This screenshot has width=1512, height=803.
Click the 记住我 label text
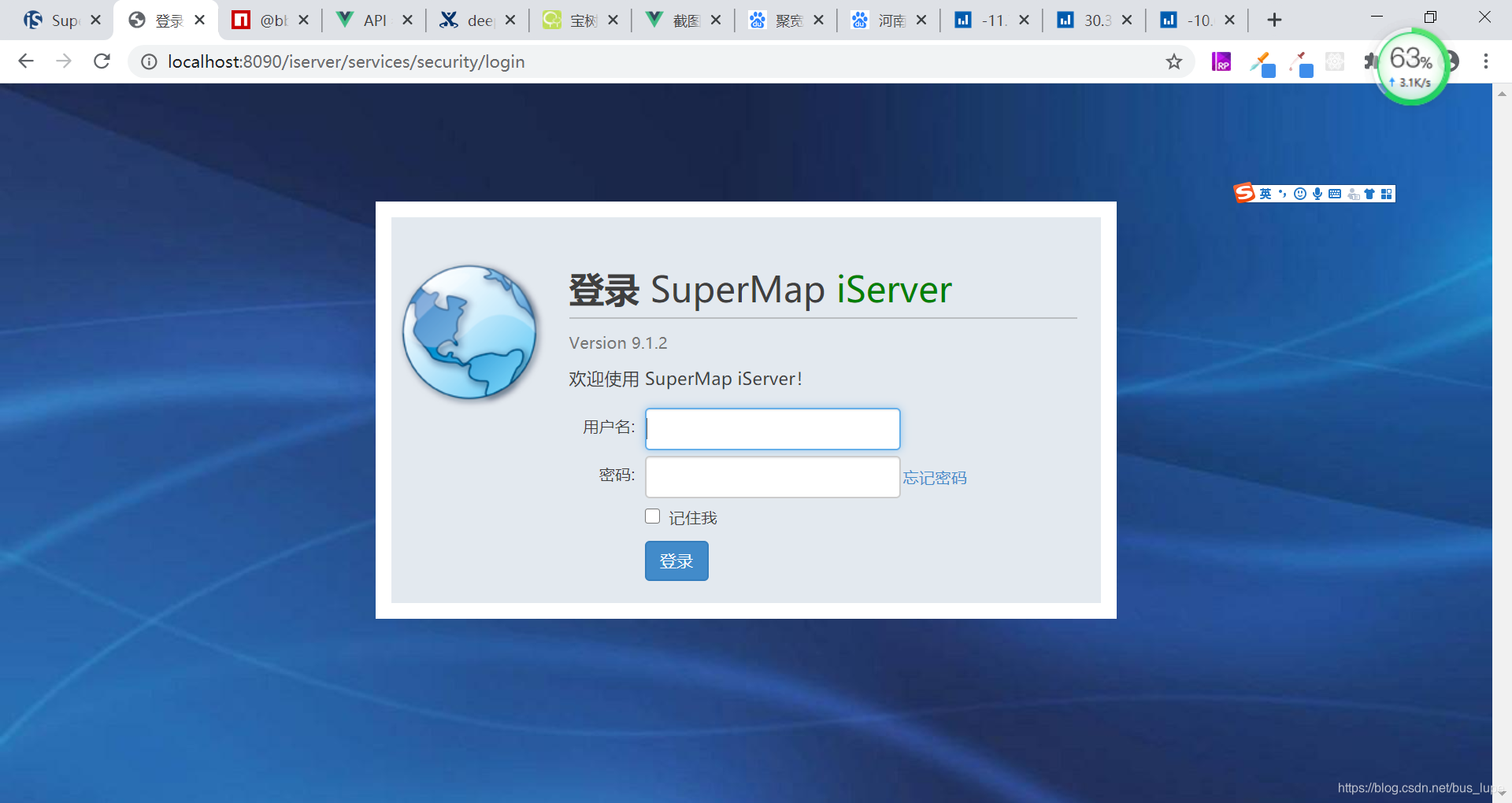[693, 518]
